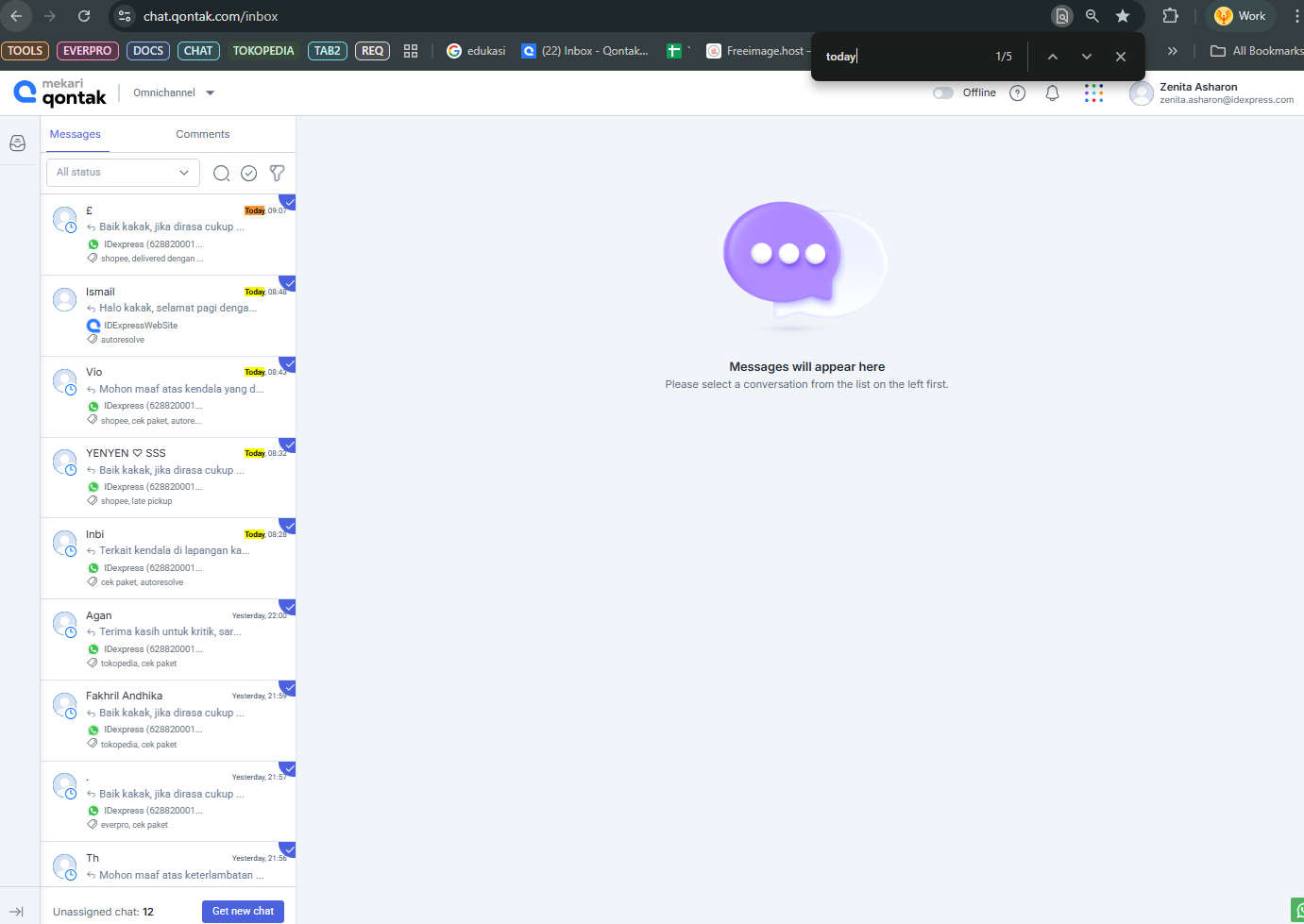Go back with browser back arrow
1304x924 pixels.
click(x=16, y=16)
